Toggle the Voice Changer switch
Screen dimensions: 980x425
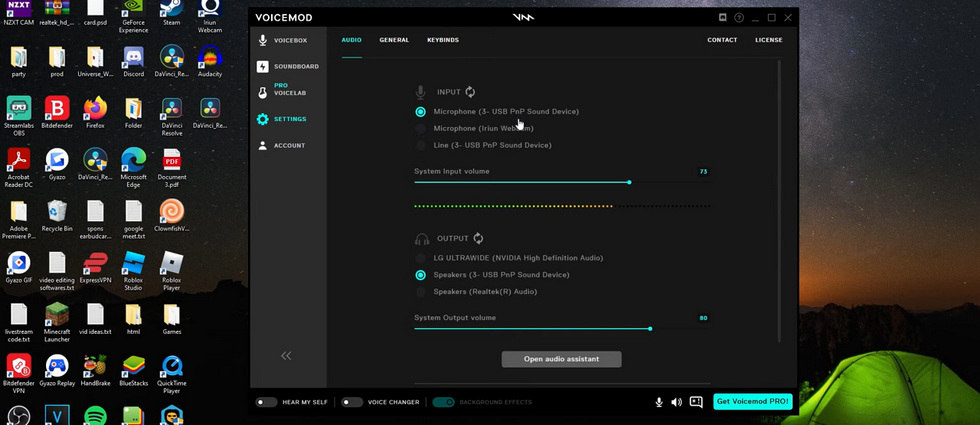point(352,402)
